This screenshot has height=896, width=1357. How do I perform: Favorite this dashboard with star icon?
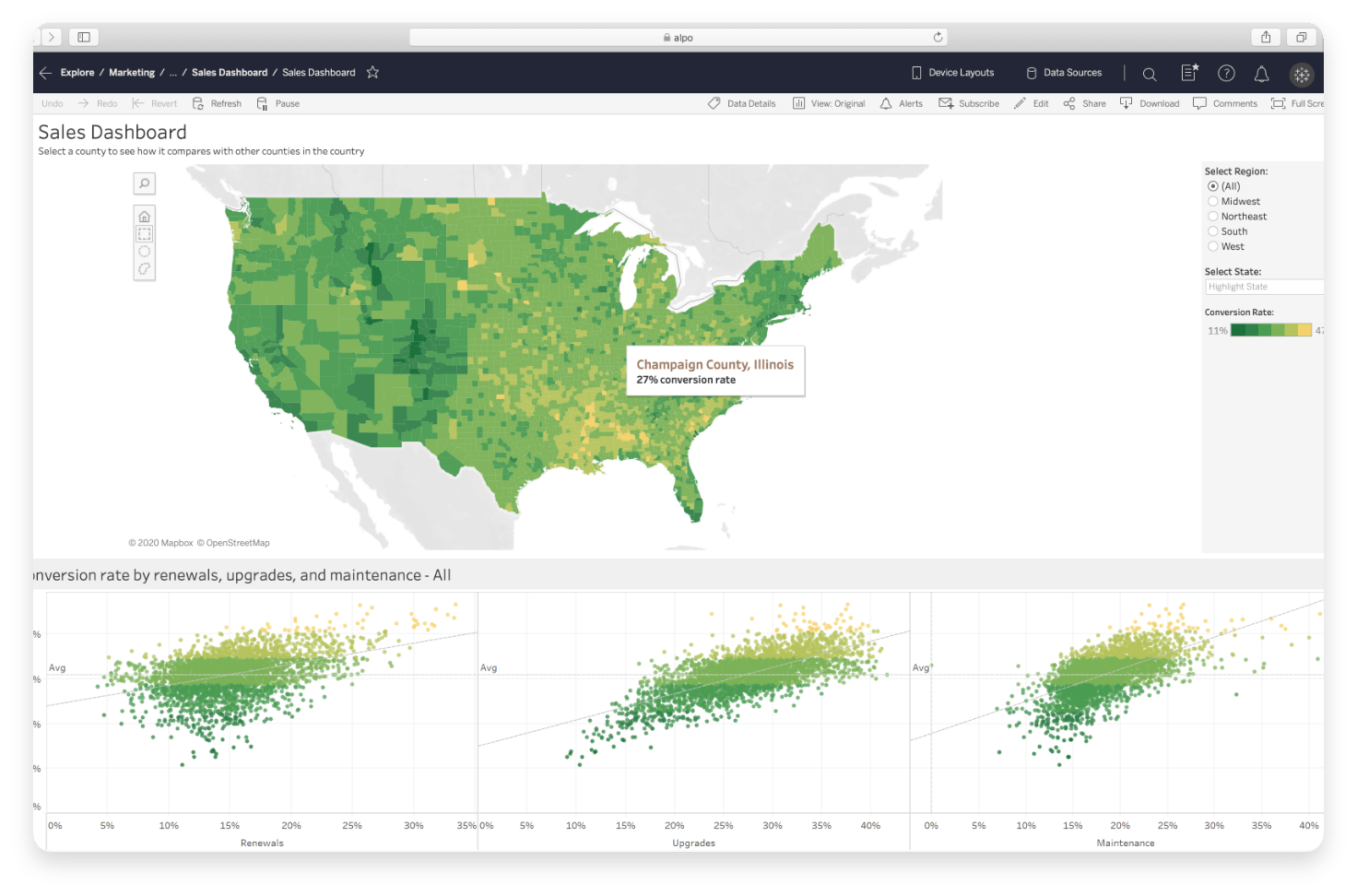[x=372, y=73]
